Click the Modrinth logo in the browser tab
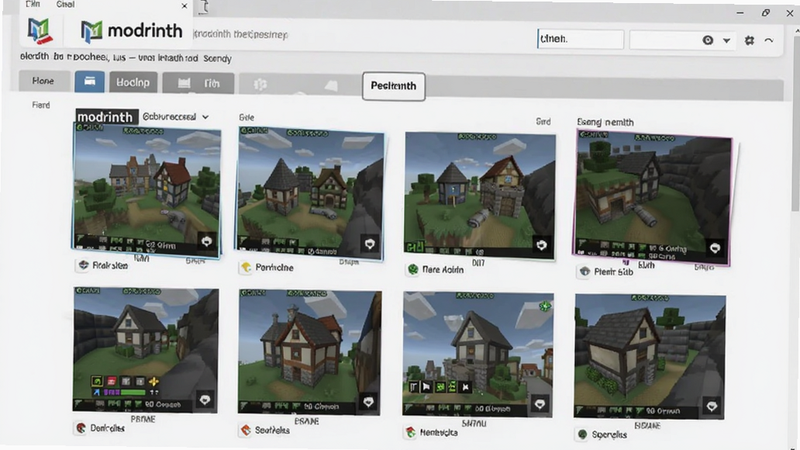The image size is (800, 450). click(39, 30)
